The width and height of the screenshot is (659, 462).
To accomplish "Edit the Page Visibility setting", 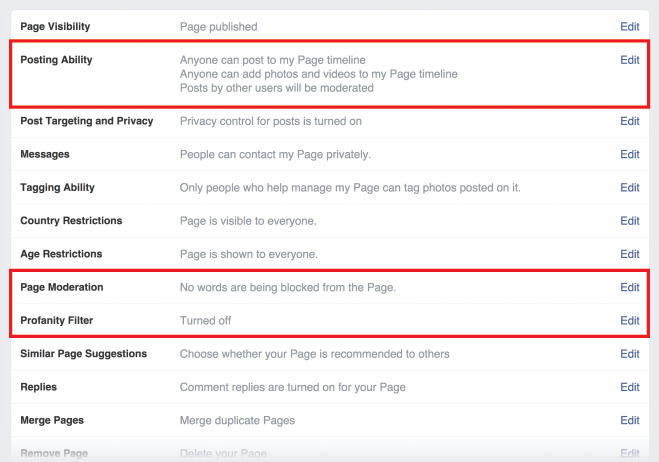I will 630,26.
